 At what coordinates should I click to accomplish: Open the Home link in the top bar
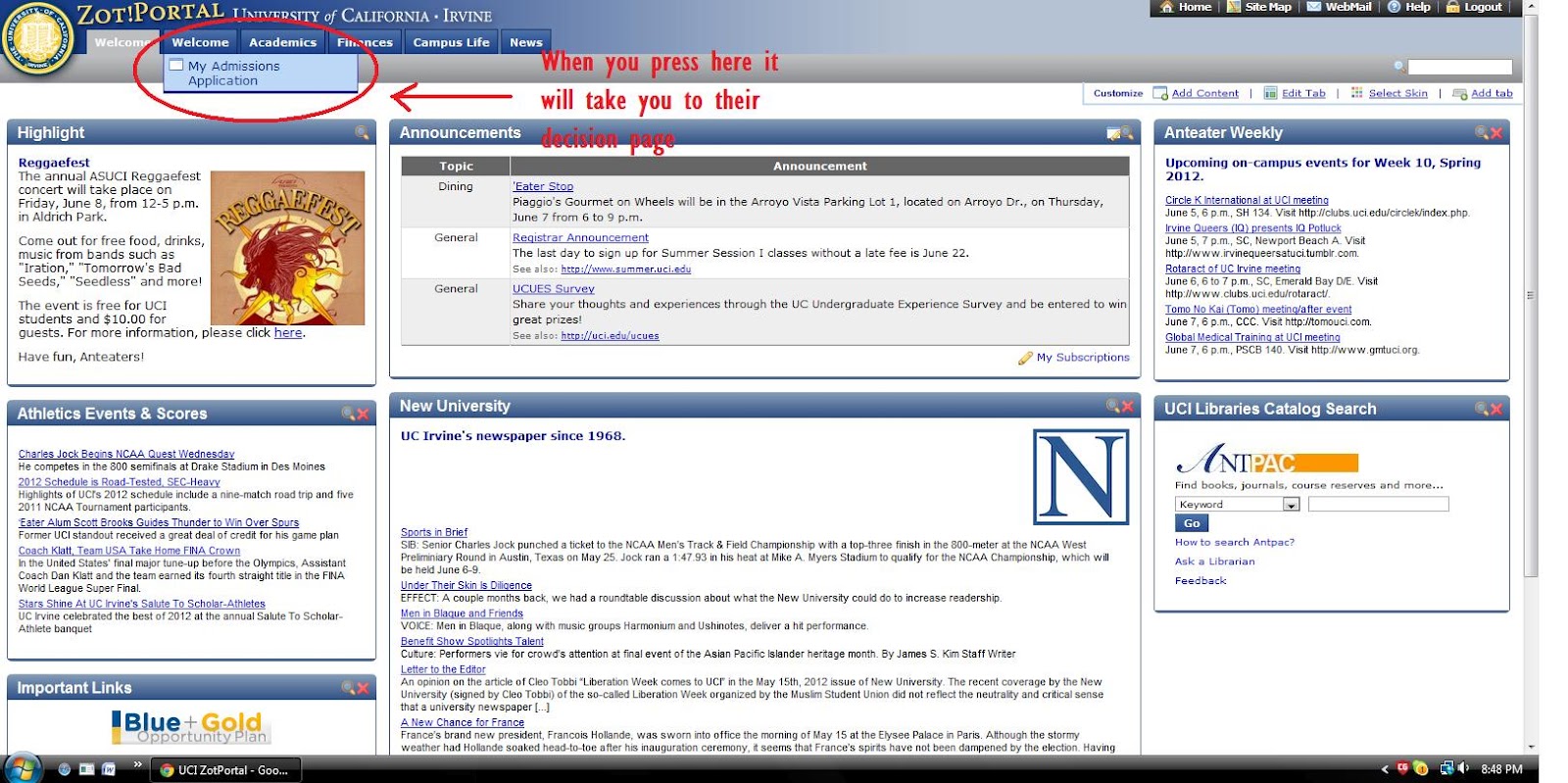pyautogui.click(x=1185, y=7)
